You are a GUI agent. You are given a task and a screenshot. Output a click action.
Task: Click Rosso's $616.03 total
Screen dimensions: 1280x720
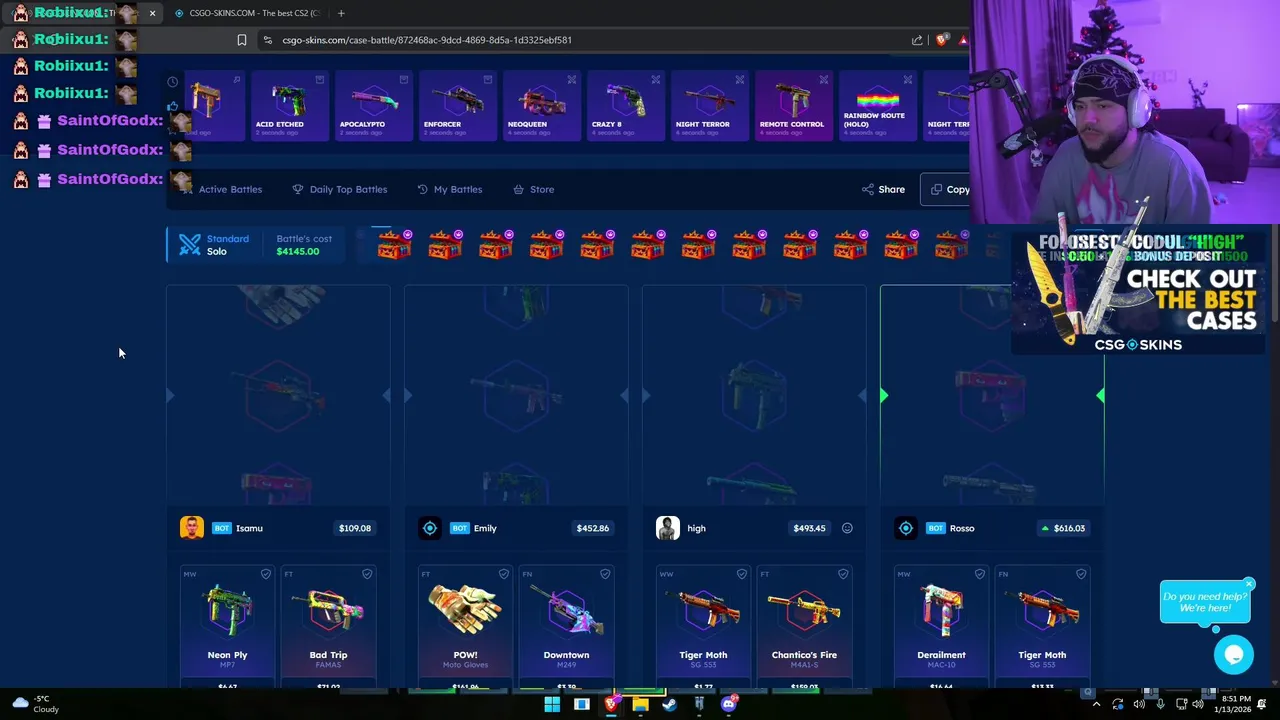(1064, 528)
